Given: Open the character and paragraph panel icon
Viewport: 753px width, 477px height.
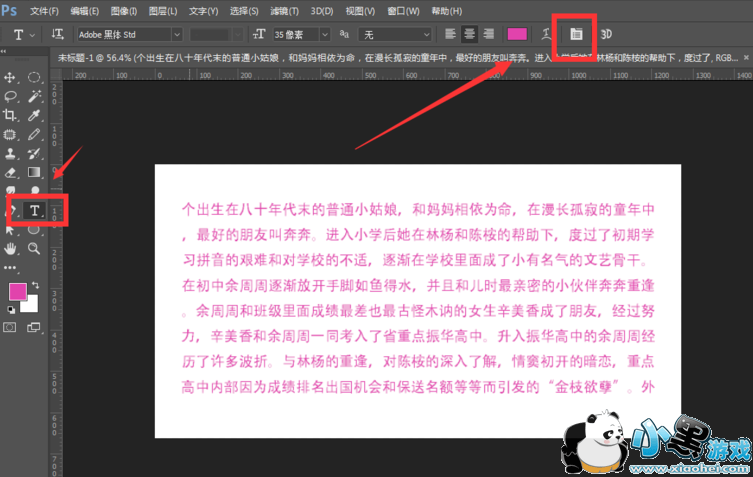Looking at the screenshot, I should tap(576, 34).
